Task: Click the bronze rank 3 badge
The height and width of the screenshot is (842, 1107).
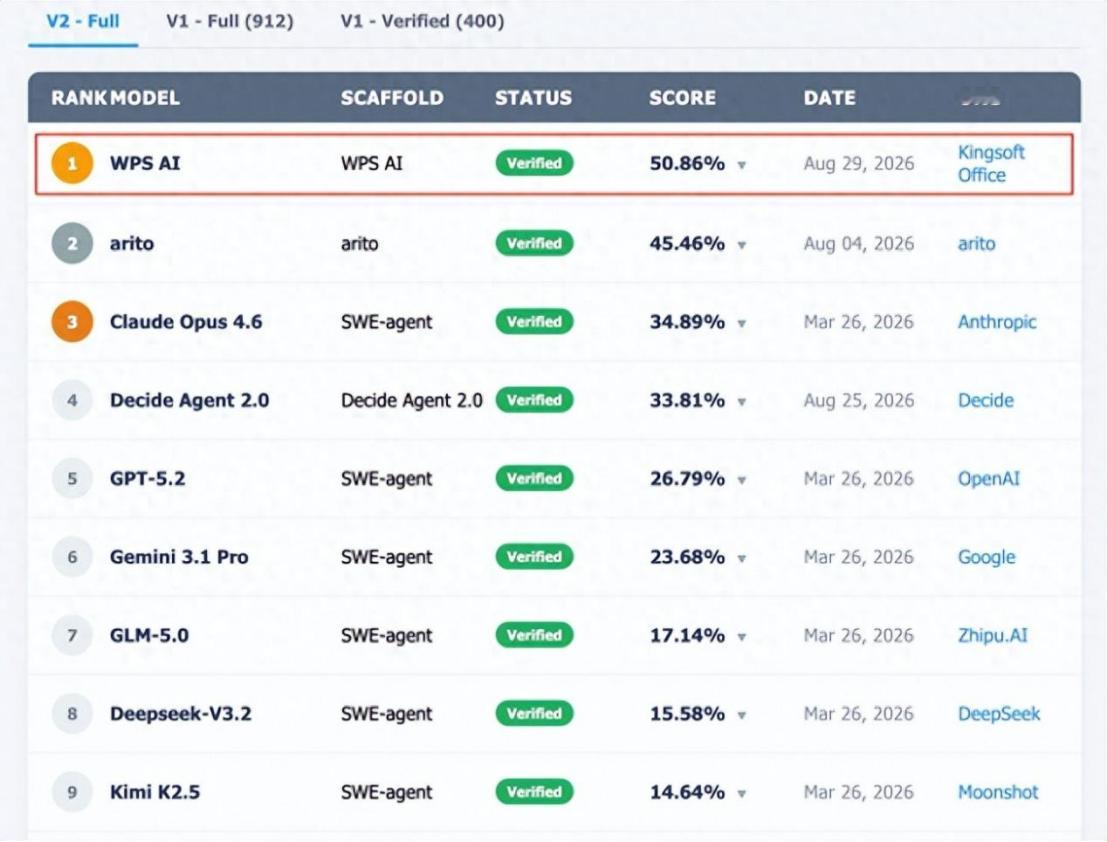Action: click(x=72, y=322)
